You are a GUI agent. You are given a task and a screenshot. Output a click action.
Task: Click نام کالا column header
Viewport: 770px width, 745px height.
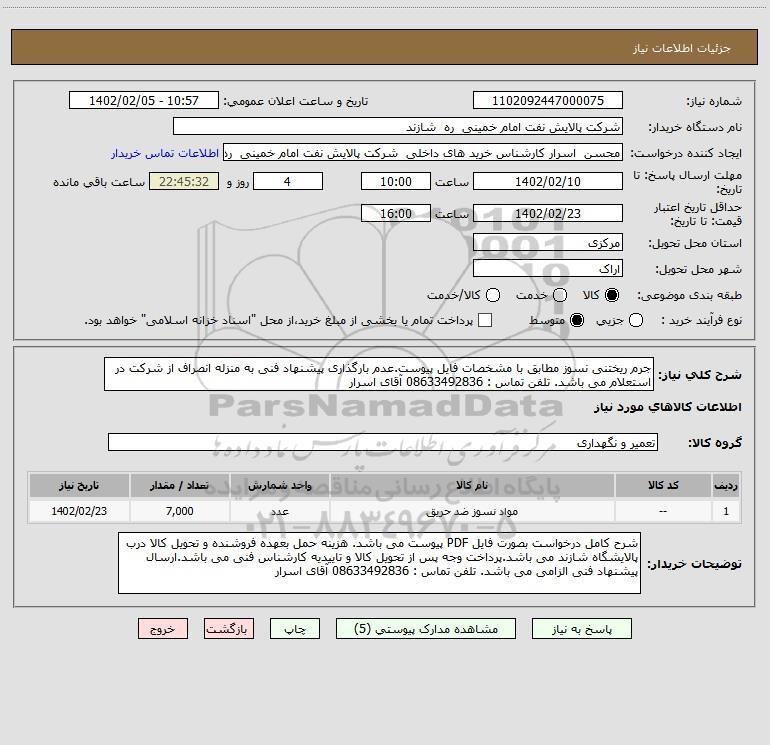tap(472, 486)
